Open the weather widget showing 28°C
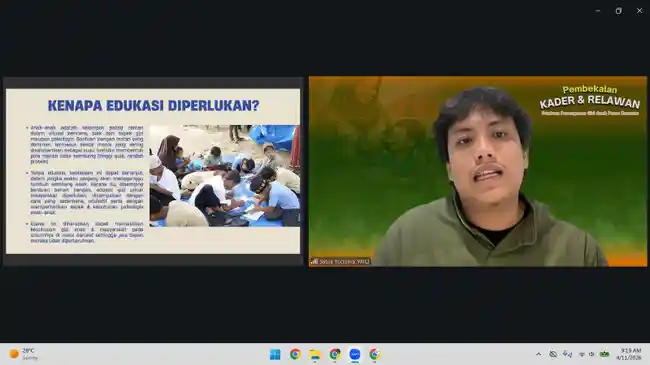650x365 pixels. (x=24, y=354)
